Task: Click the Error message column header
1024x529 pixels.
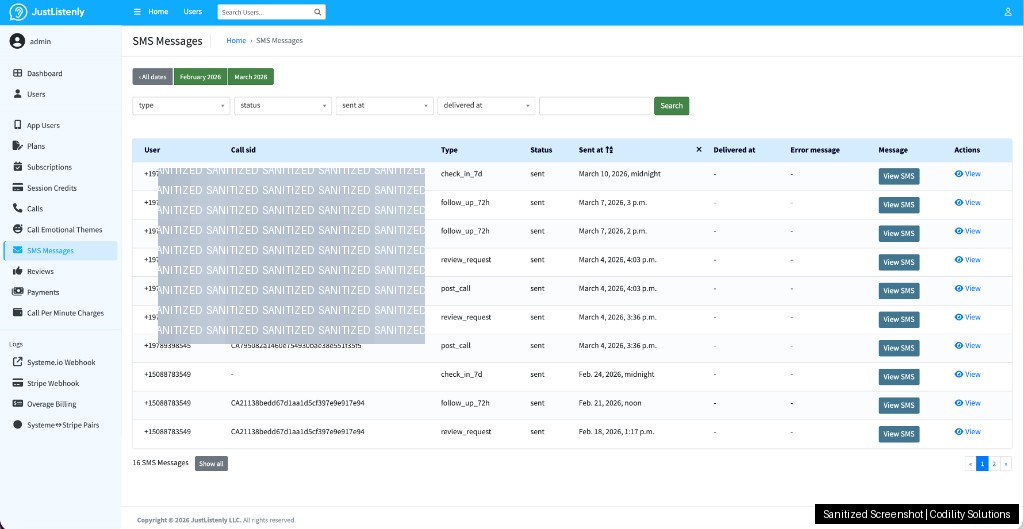Action: pos(815,150)
